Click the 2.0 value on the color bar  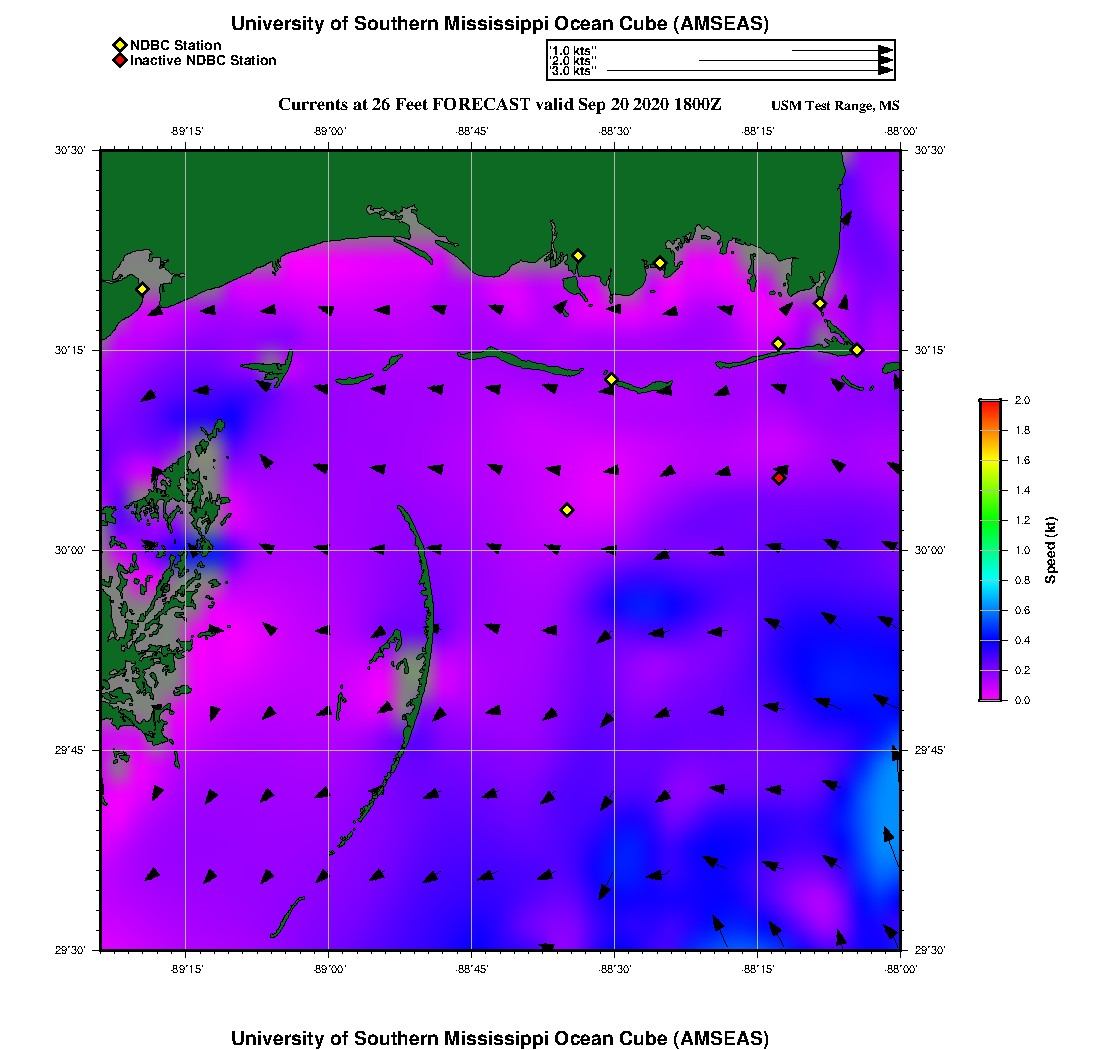pyautogui.click(x=1022, y=401)
